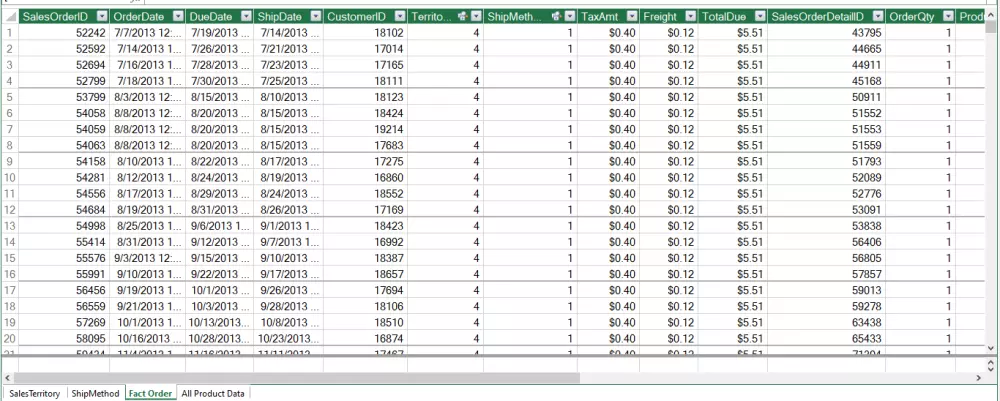1000x401 pixels.
Task: Select the SalesOrderDetailID cell 63438
Action: coord(826,322)
